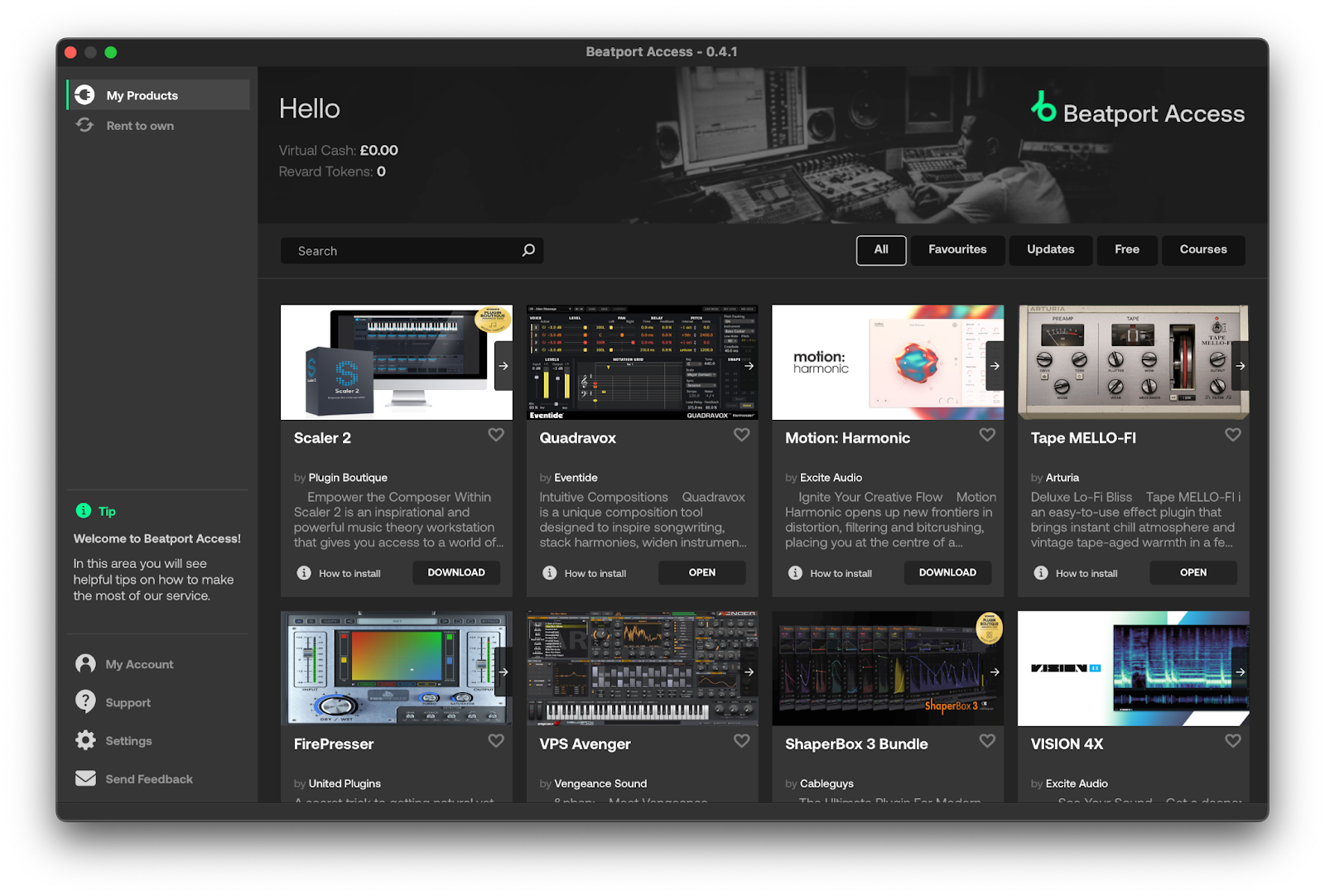1325x896 pixels.
Task: Next screenshot arrow on VISION 4X
Action: tap(1241, 672)
